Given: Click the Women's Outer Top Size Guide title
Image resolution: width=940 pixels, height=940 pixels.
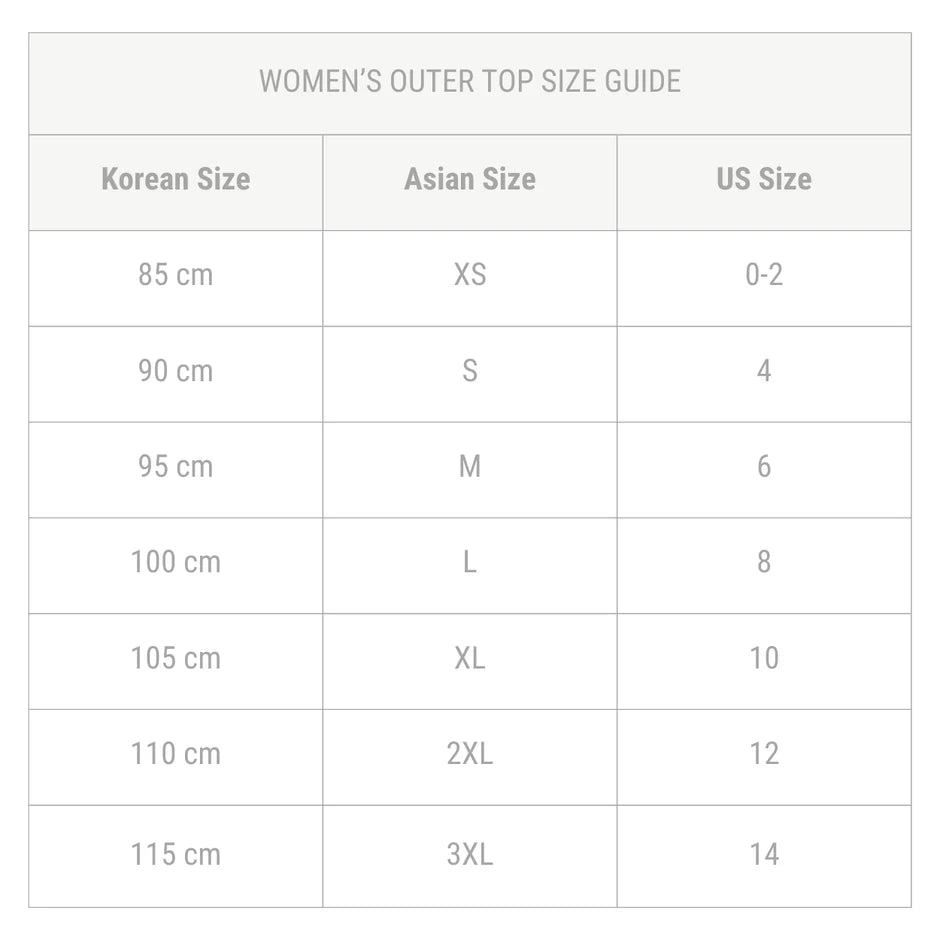Looking at the screenshot, I should pos(470,81).
